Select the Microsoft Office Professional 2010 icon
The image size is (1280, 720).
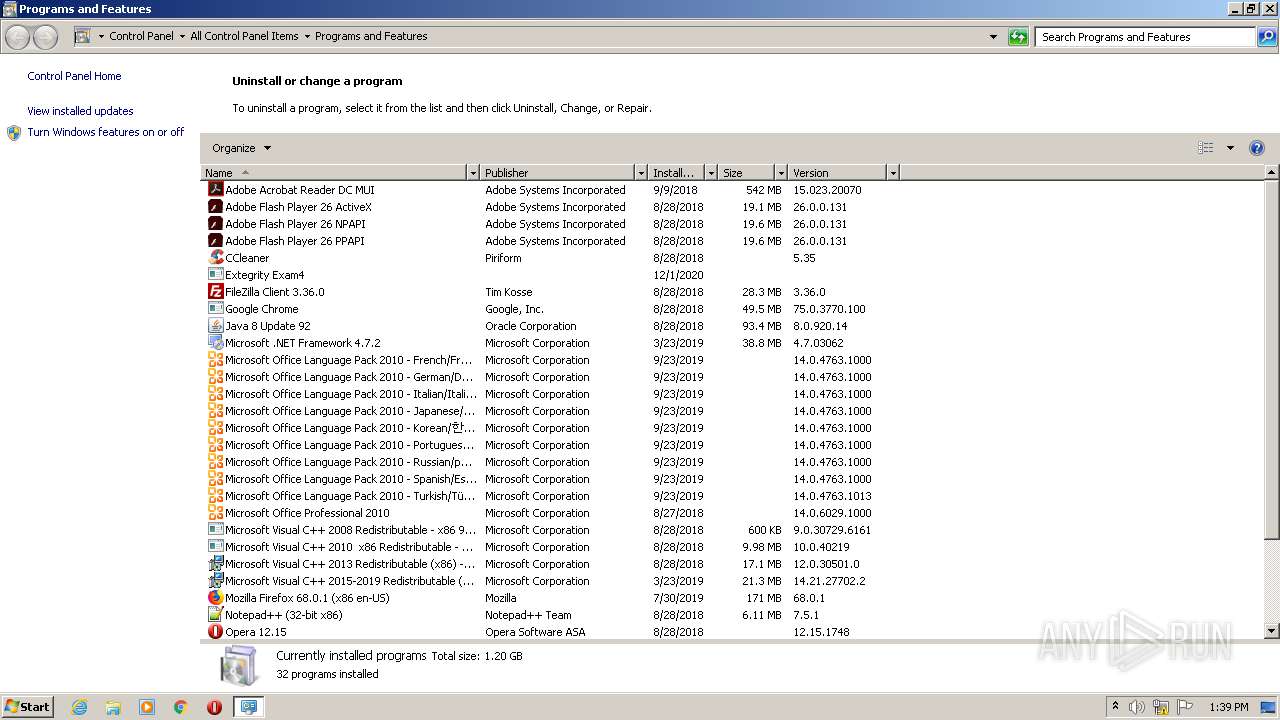[215, 512]
